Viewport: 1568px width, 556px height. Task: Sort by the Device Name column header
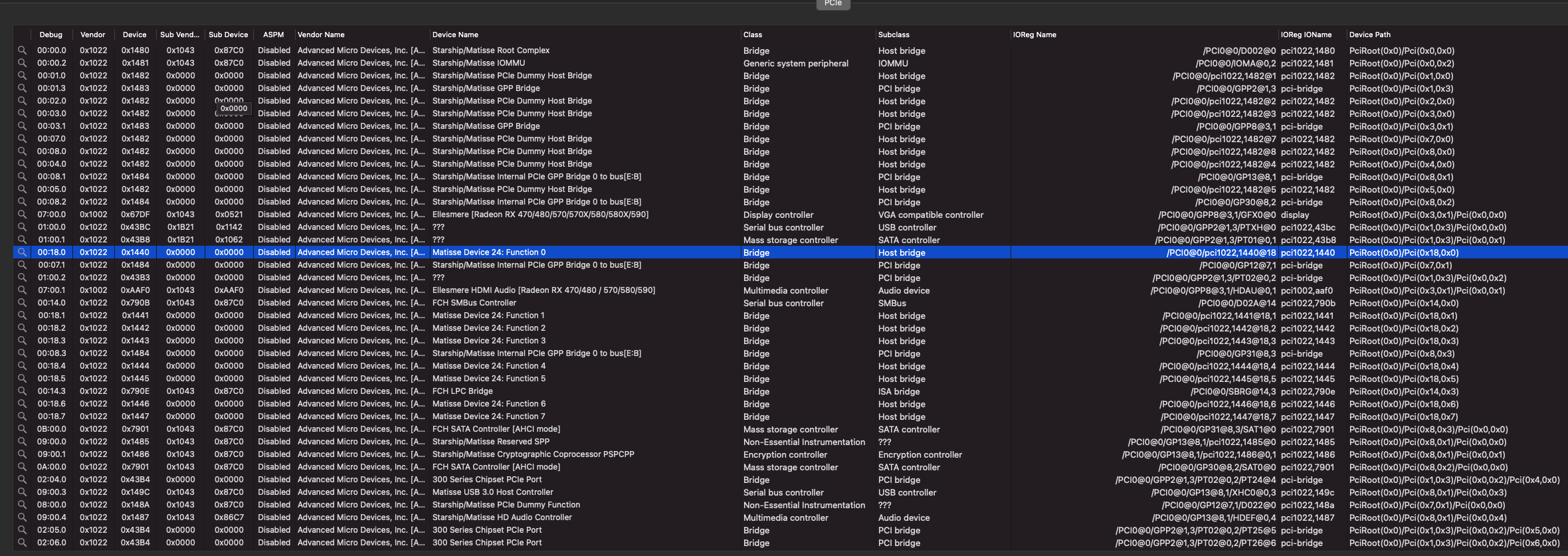pos(455,35)
